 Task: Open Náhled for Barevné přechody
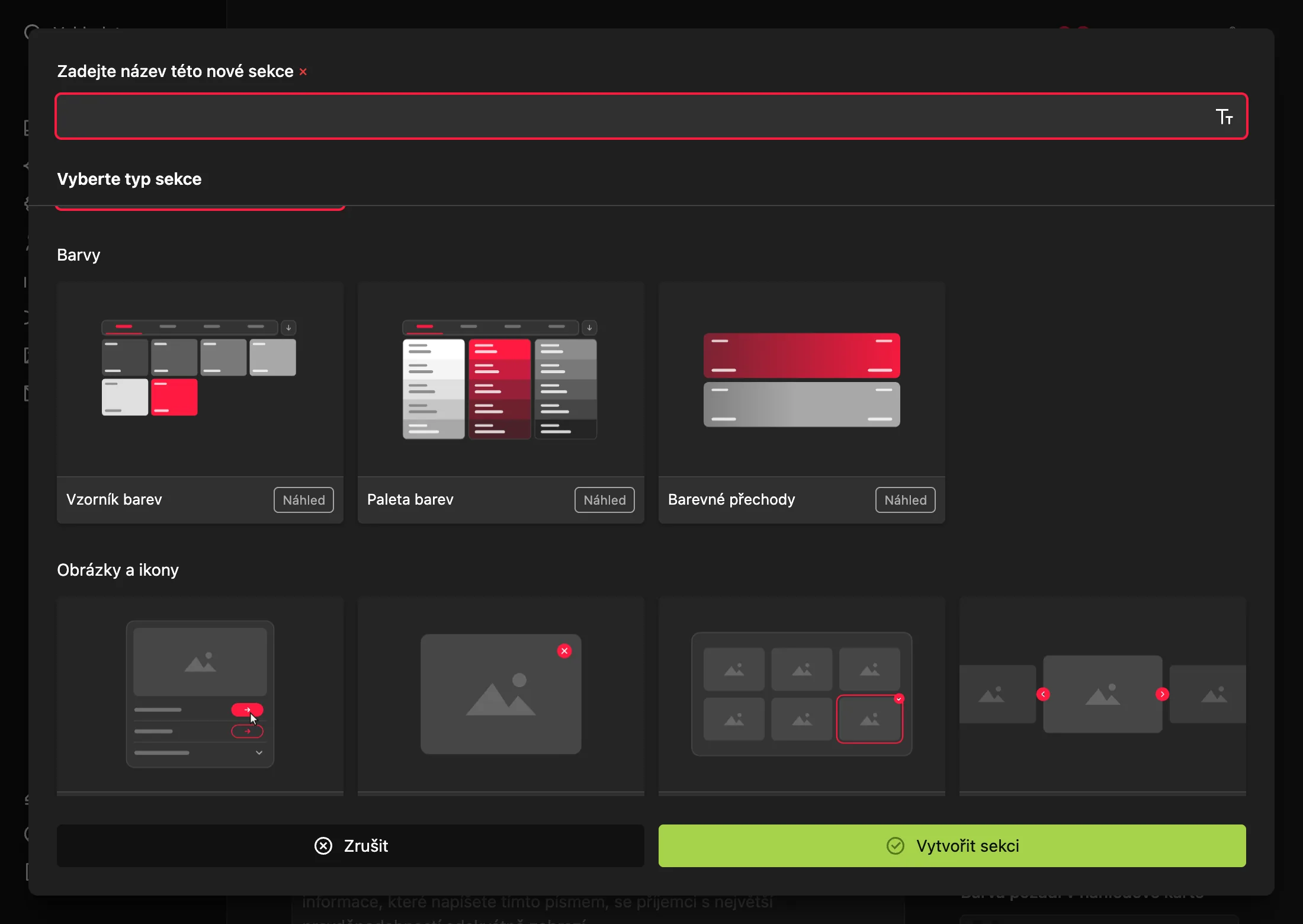click(x=906, y=500)
